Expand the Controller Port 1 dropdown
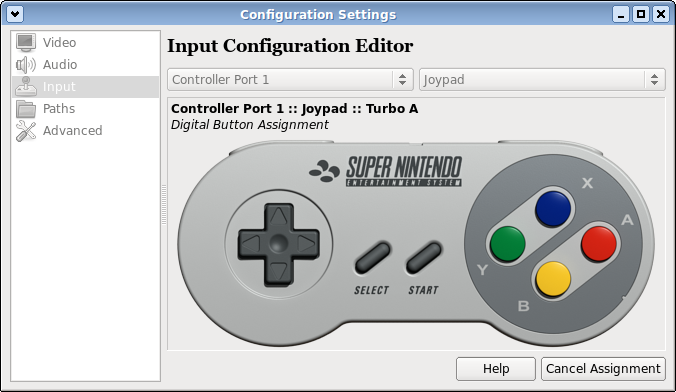 pyautogui.click(x=290, y=79)
